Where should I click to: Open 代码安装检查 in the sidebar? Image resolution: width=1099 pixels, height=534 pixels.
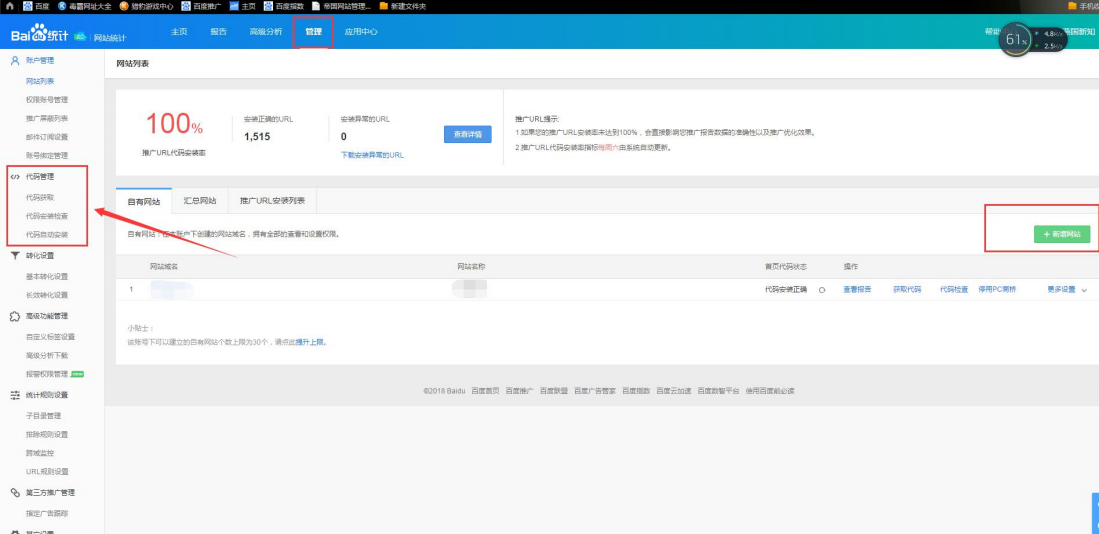47,216
